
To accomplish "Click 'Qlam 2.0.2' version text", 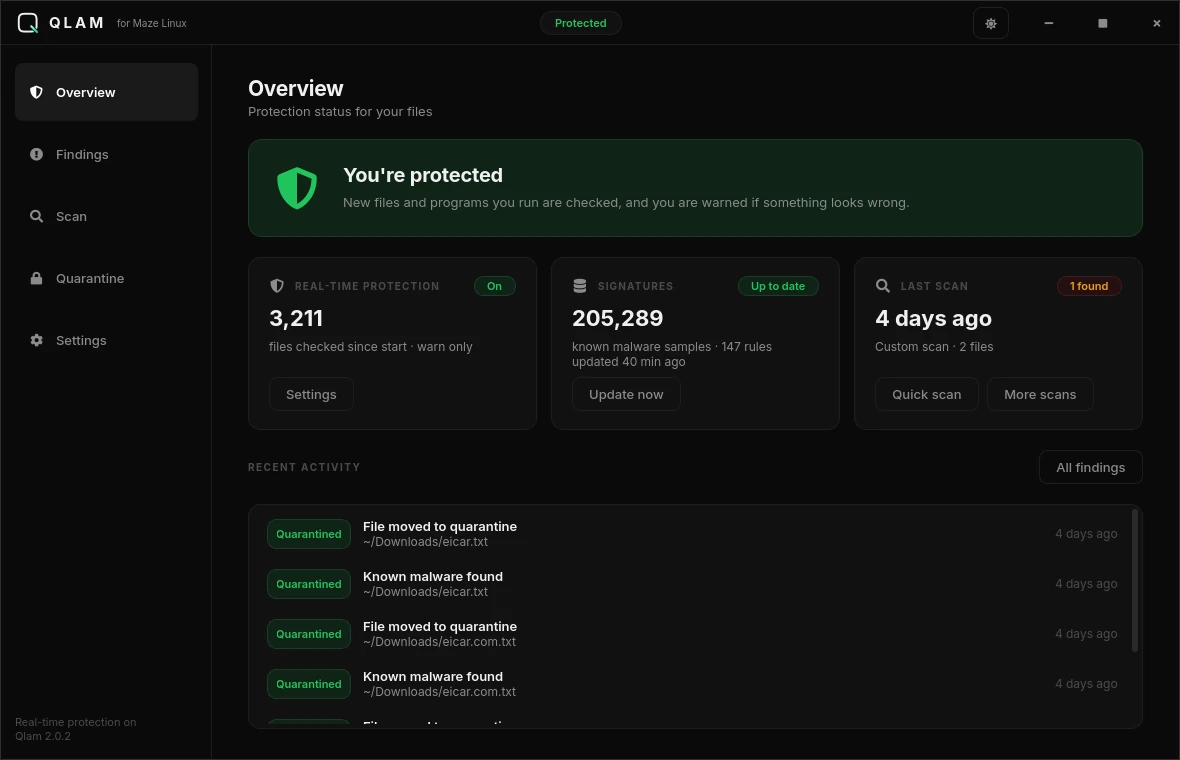I will click(x=43, y=736).
